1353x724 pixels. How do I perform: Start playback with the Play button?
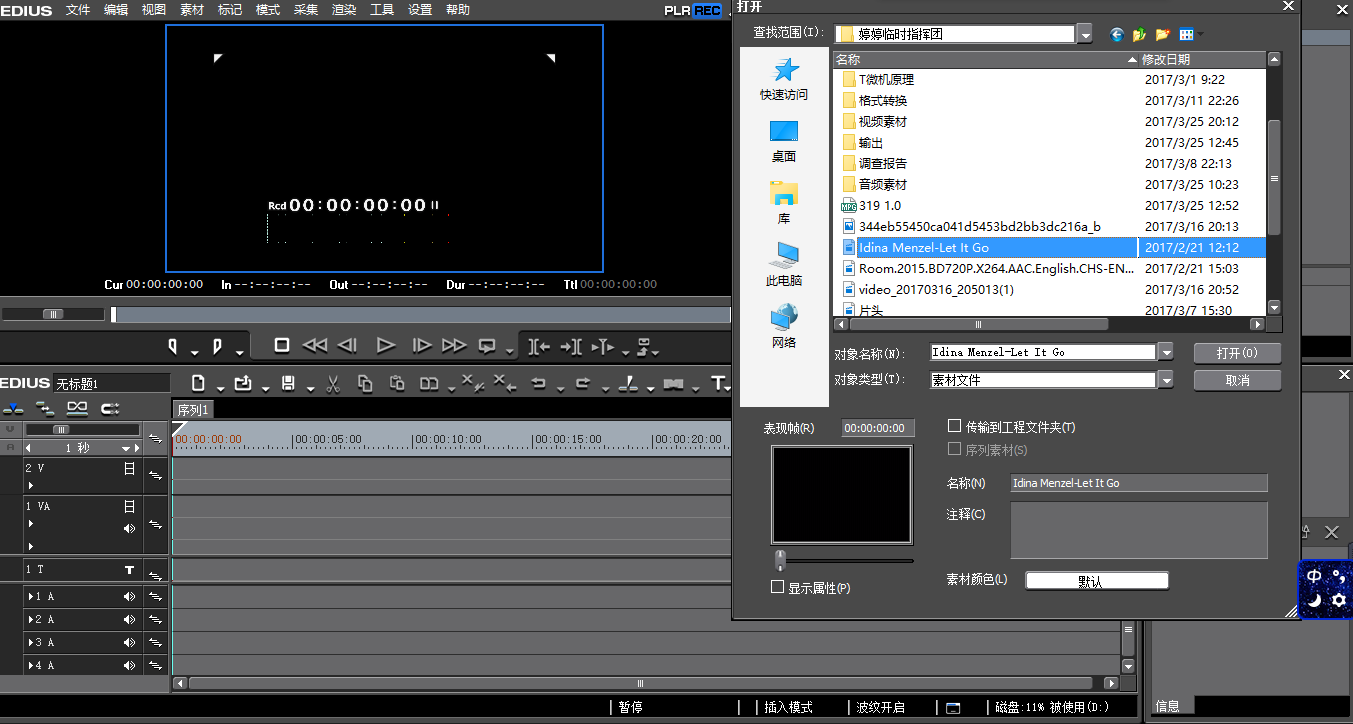tap(386, 345)
